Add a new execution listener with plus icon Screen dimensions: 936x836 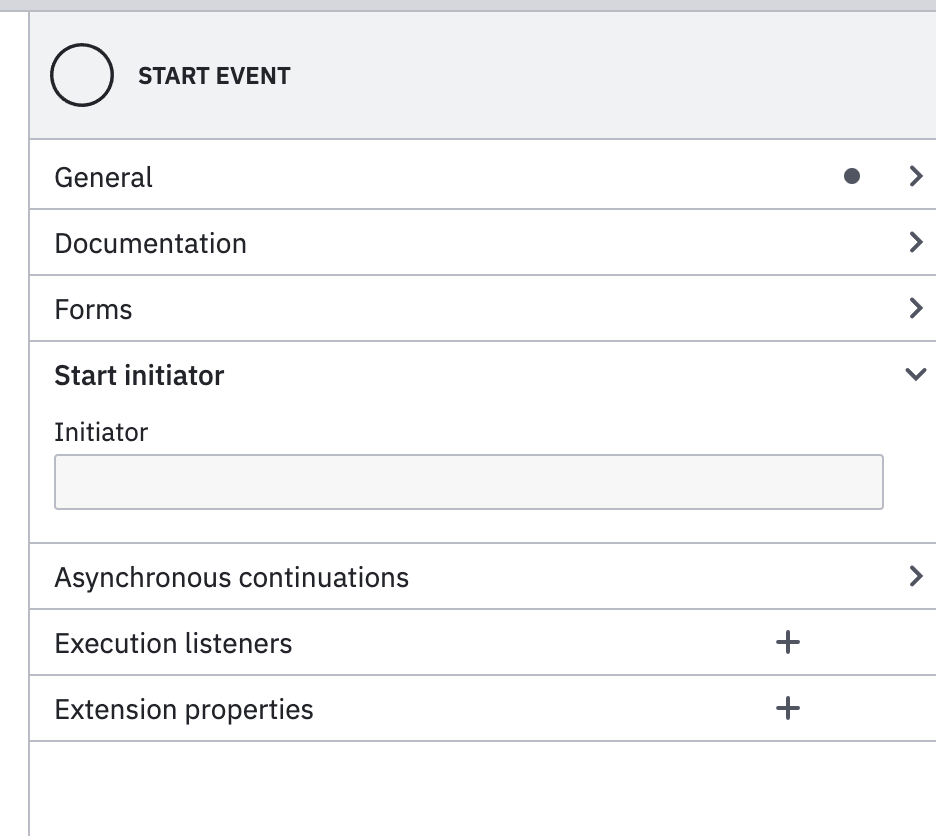click(788, 642)
